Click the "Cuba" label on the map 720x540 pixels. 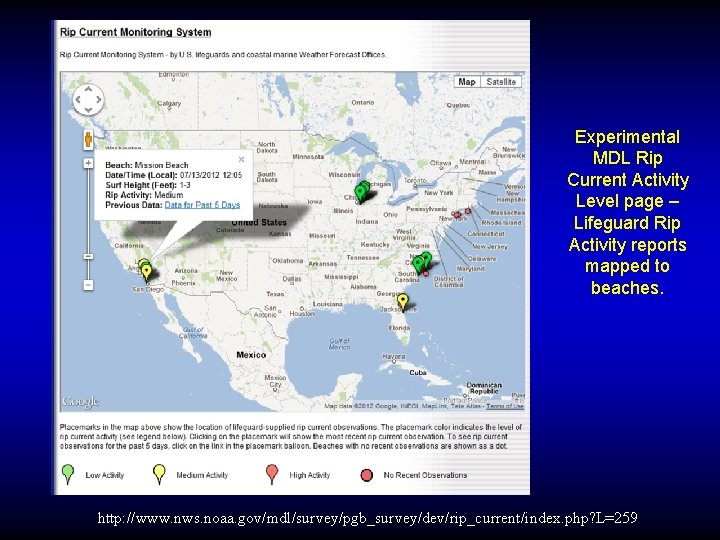pyautogui.click(x=417, y=372)
